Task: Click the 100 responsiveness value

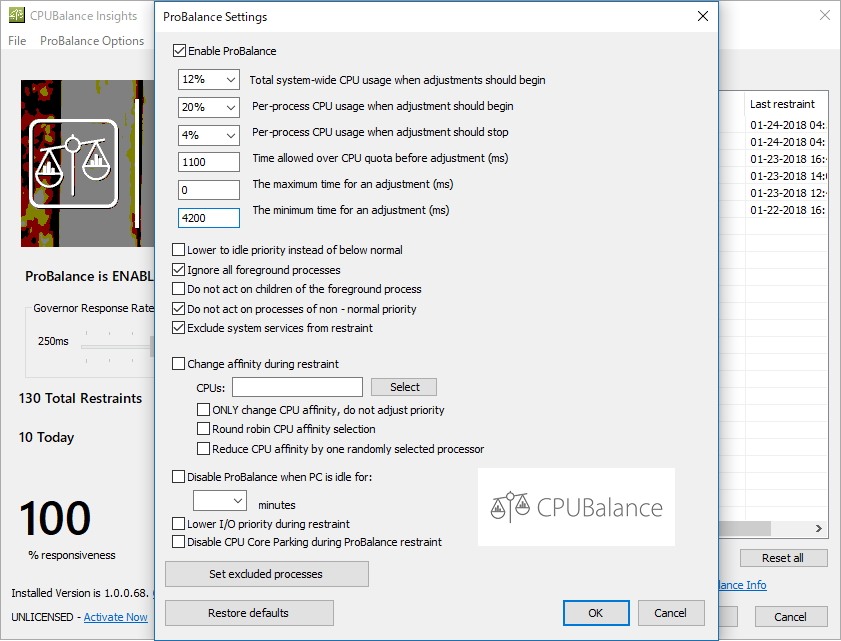Action: pos(55,518)
